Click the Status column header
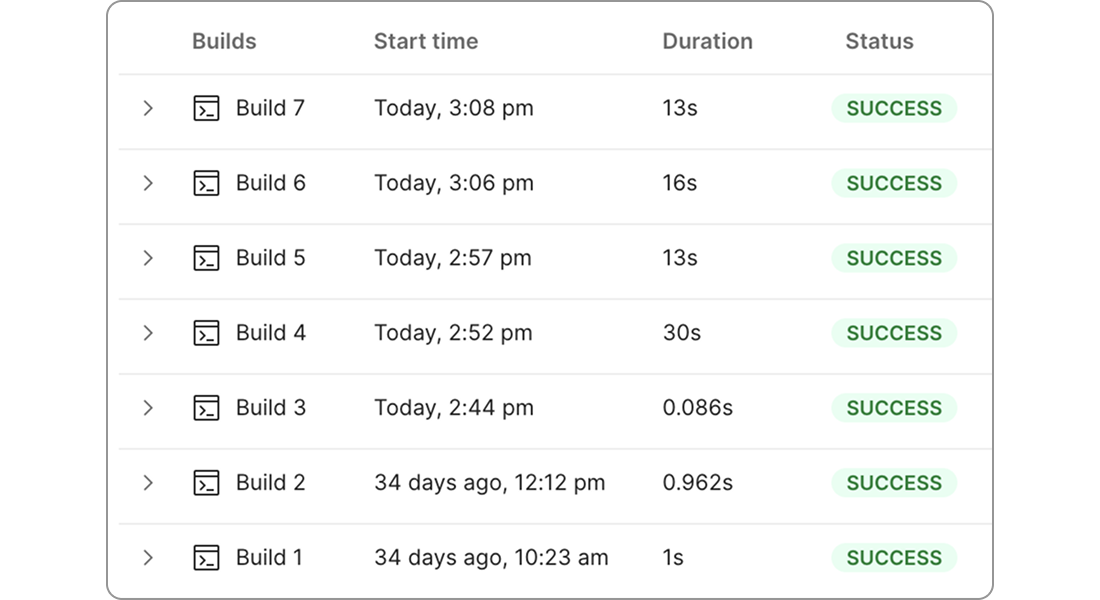This screenshot has width=1100, height=600. point(879,41)
